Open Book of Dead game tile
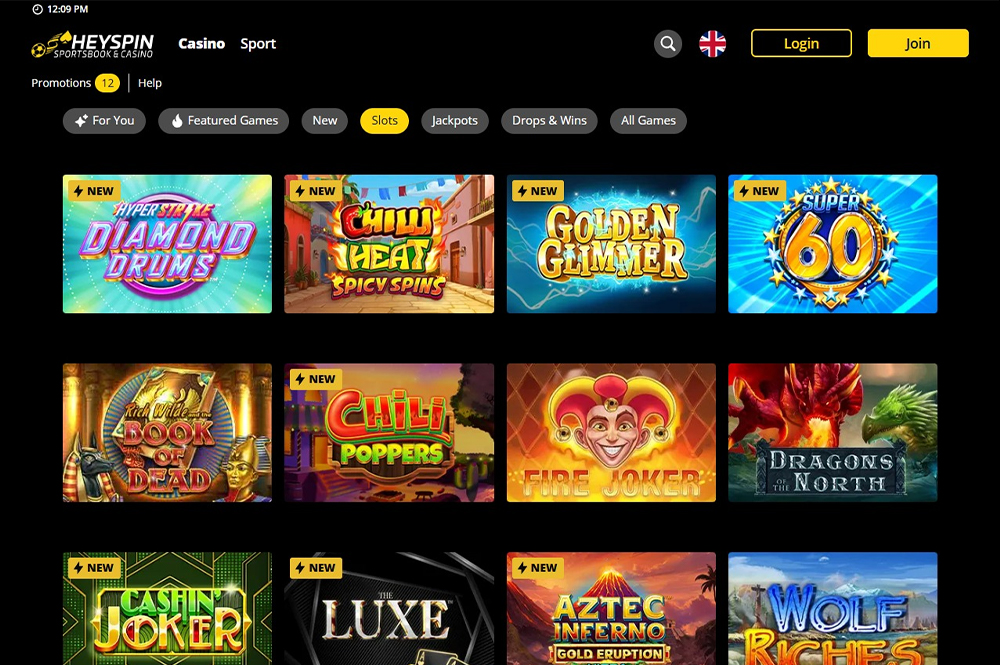This screenshot has width=1000, height=665. tap(167, 432)
